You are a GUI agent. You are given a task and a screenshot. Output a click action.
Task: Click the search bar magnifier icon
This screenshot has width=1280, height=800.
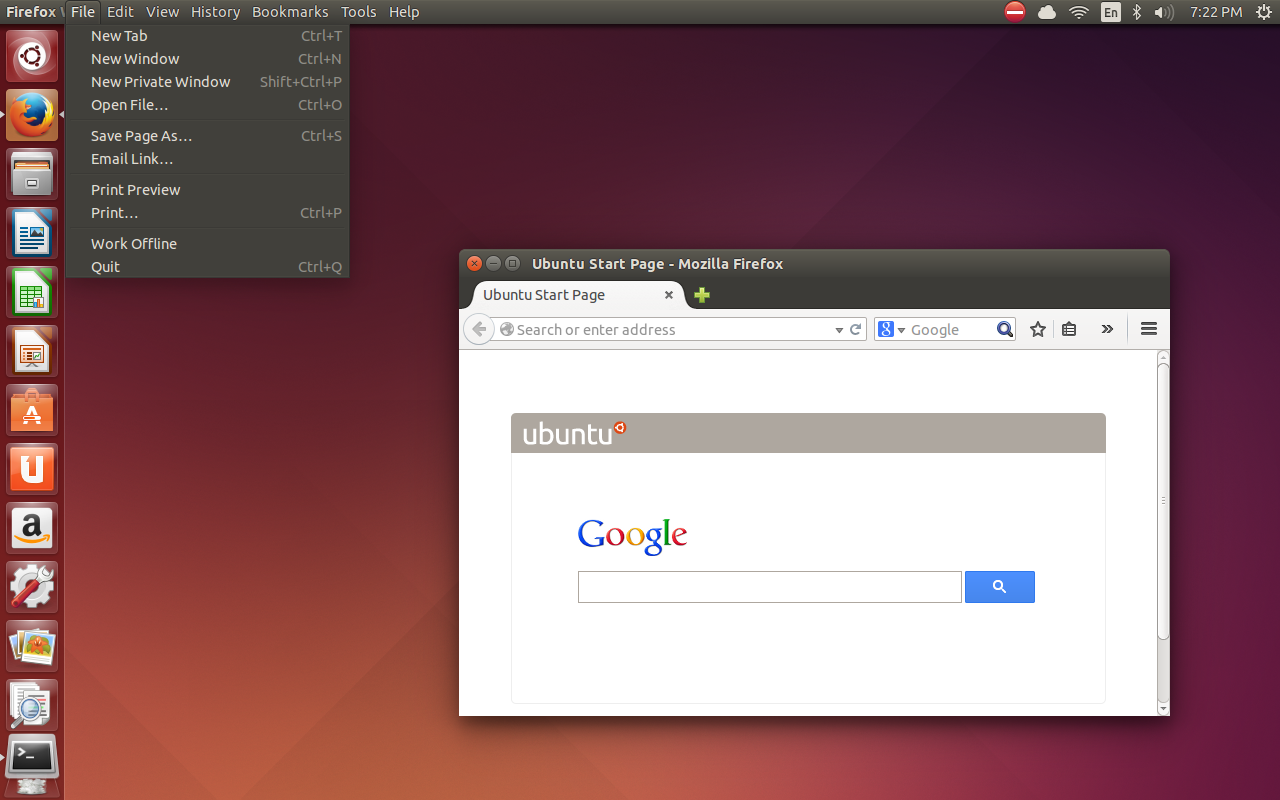pyautogui.click(x=1005, y=329)
